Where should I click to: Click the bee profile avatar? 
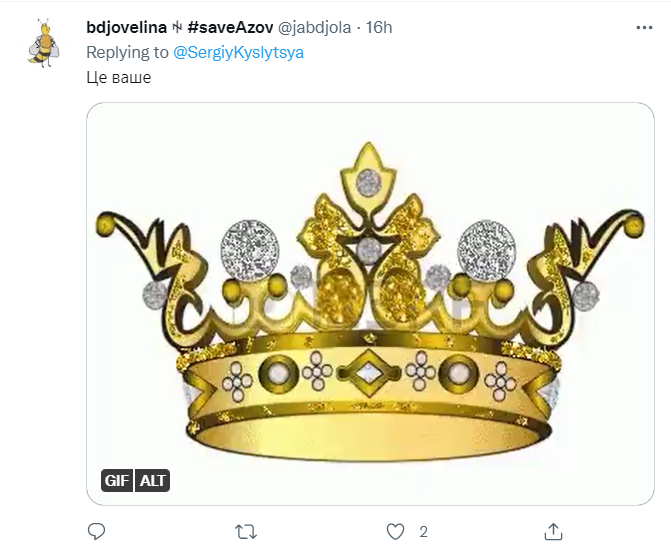pos(42,42)
